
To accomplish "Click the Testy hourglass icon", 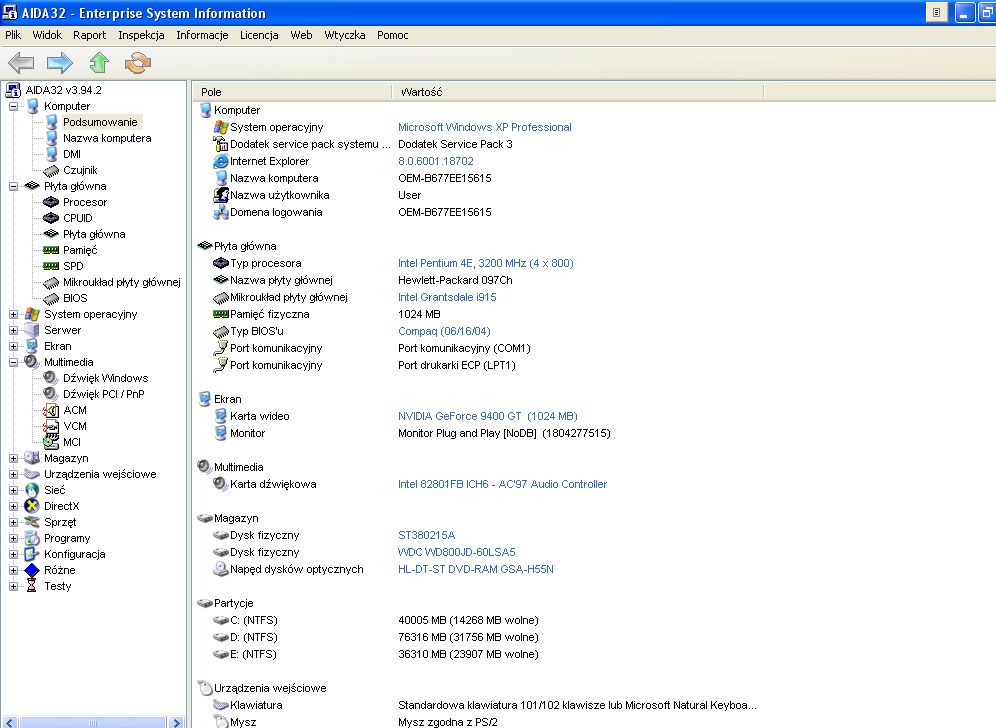I will pyautogui.click(x=32, y=586).
